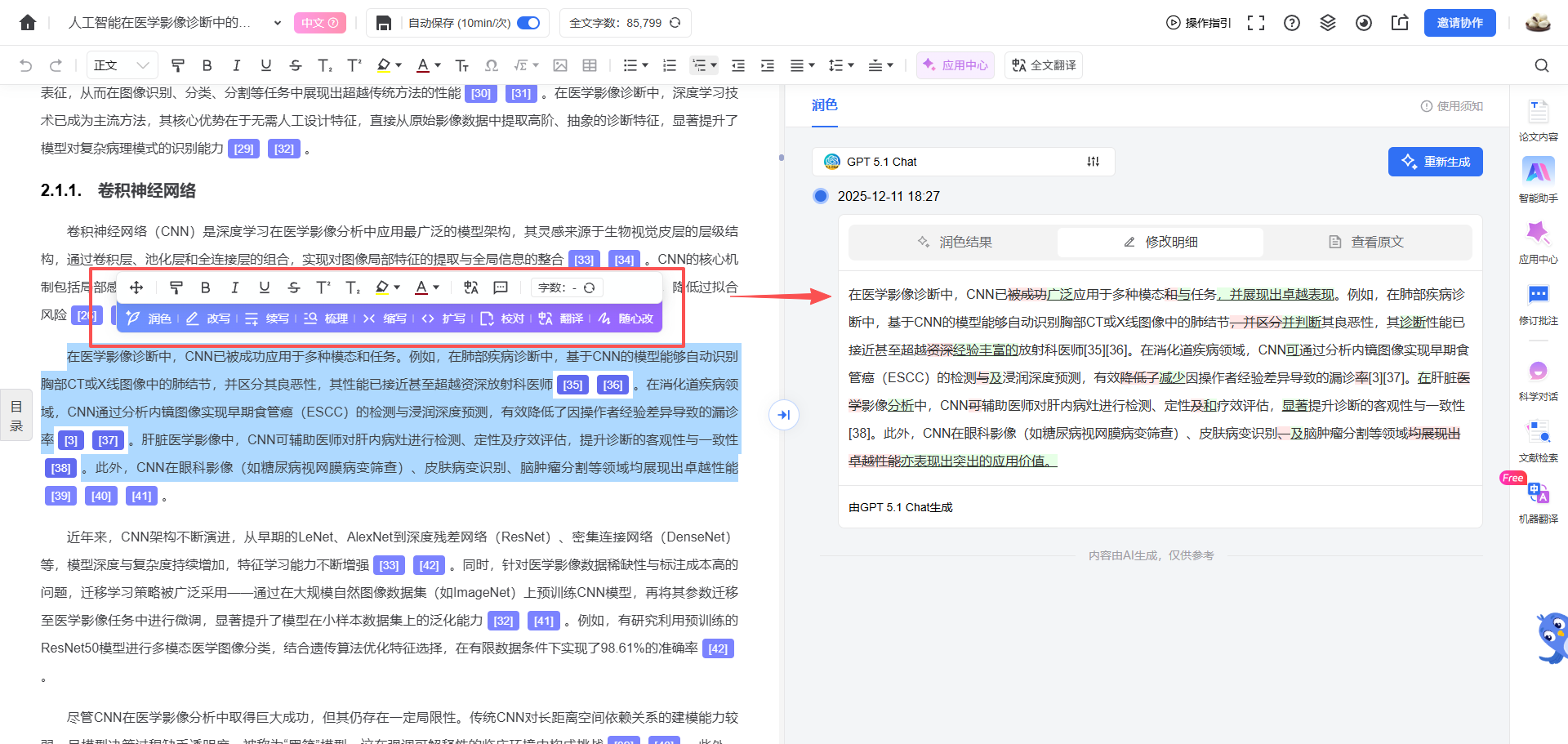Viewport: 1568px width, 744px height.
Task: Open 修订批注 in right sidebar
Action: pos(1539,305)
